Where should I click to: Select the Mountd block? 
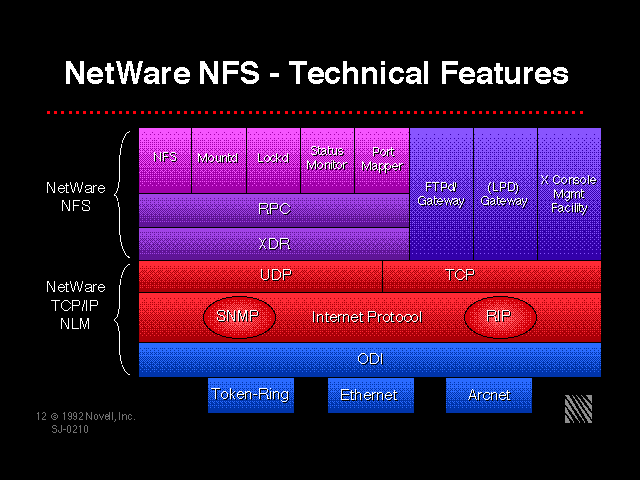coord(219,160)
